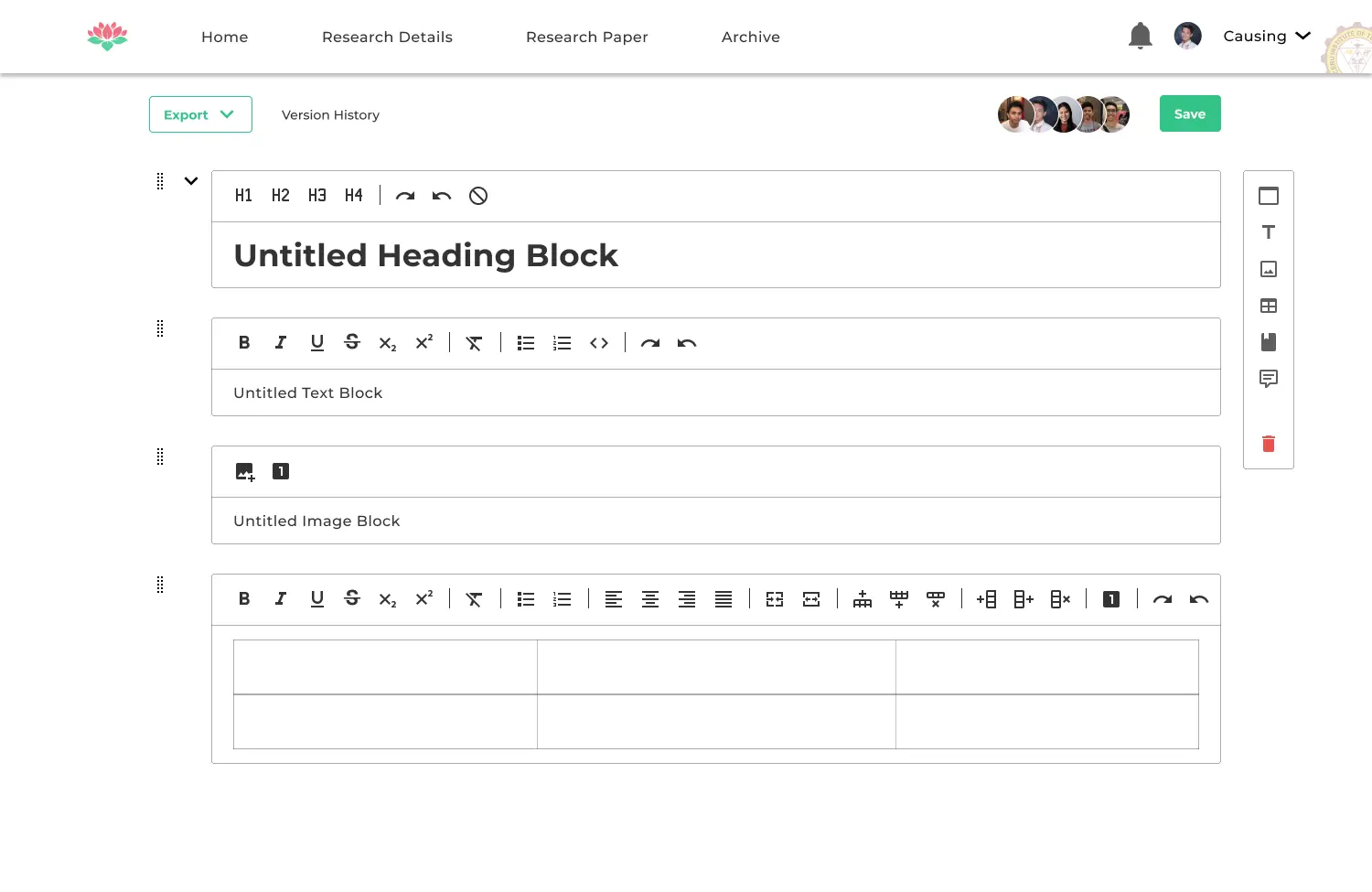The image size is (1372, 892).
Task: Open the Research Details tab
Action: [x=387, y=37]
